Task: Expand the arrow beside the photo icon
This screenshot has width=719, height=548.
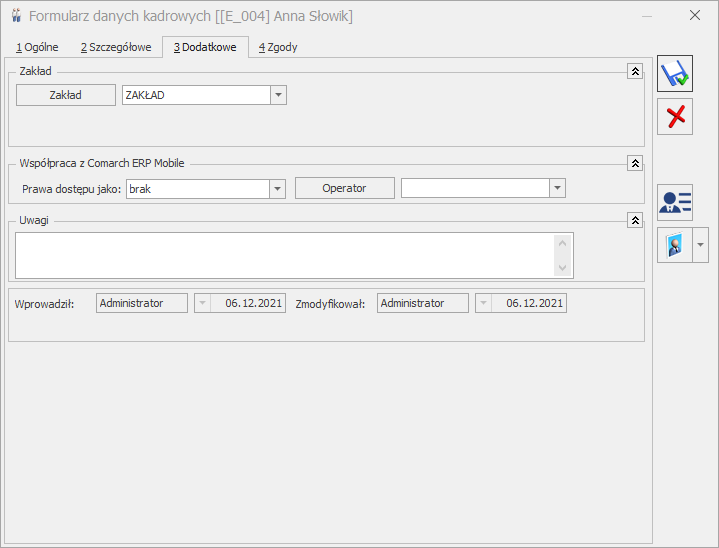Action: [x=700, y=245]
